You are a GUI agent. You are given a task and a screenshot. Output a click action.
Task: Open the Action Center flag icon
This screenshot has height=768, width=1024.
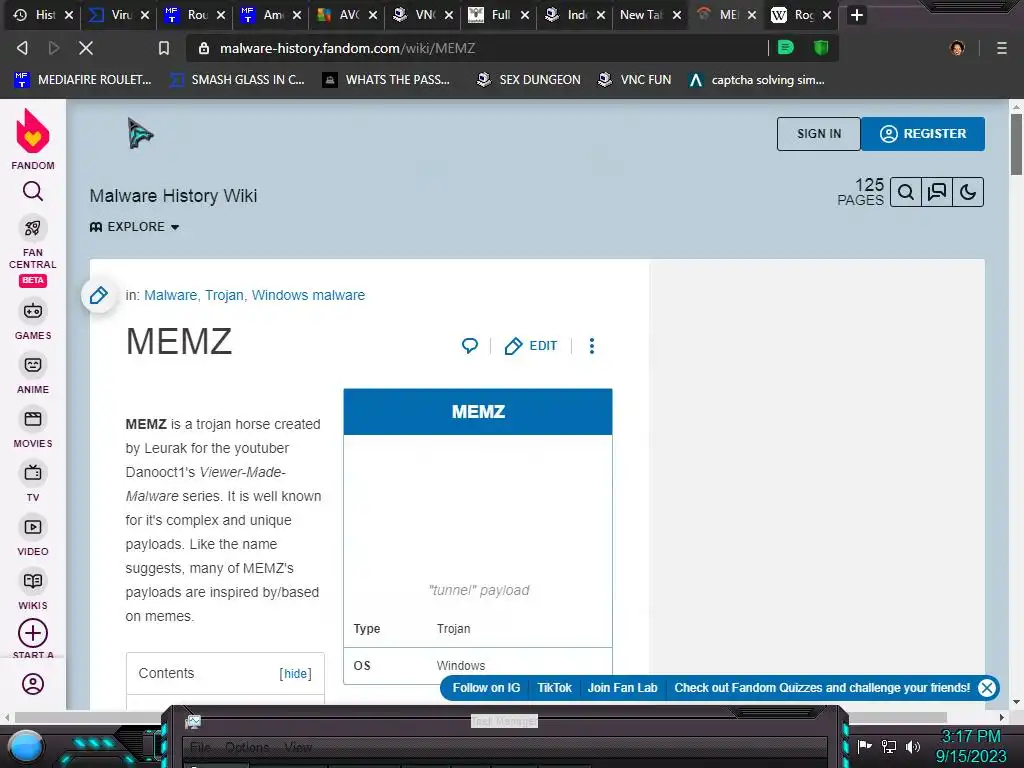point(865,746)
